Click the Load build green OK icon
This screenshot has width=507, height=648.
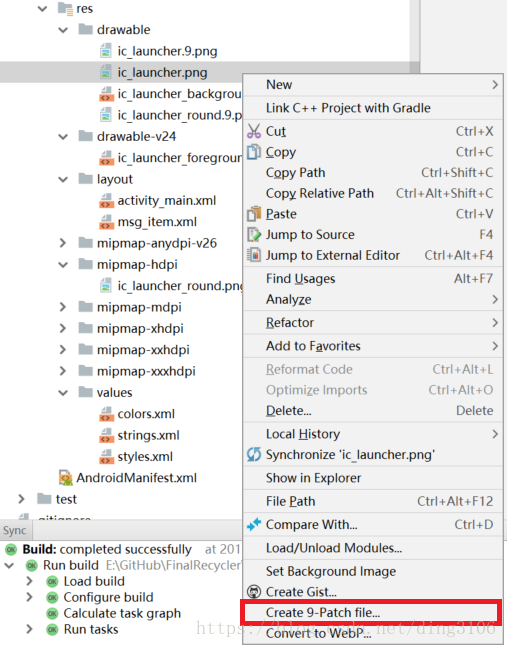tap(52, 581)
